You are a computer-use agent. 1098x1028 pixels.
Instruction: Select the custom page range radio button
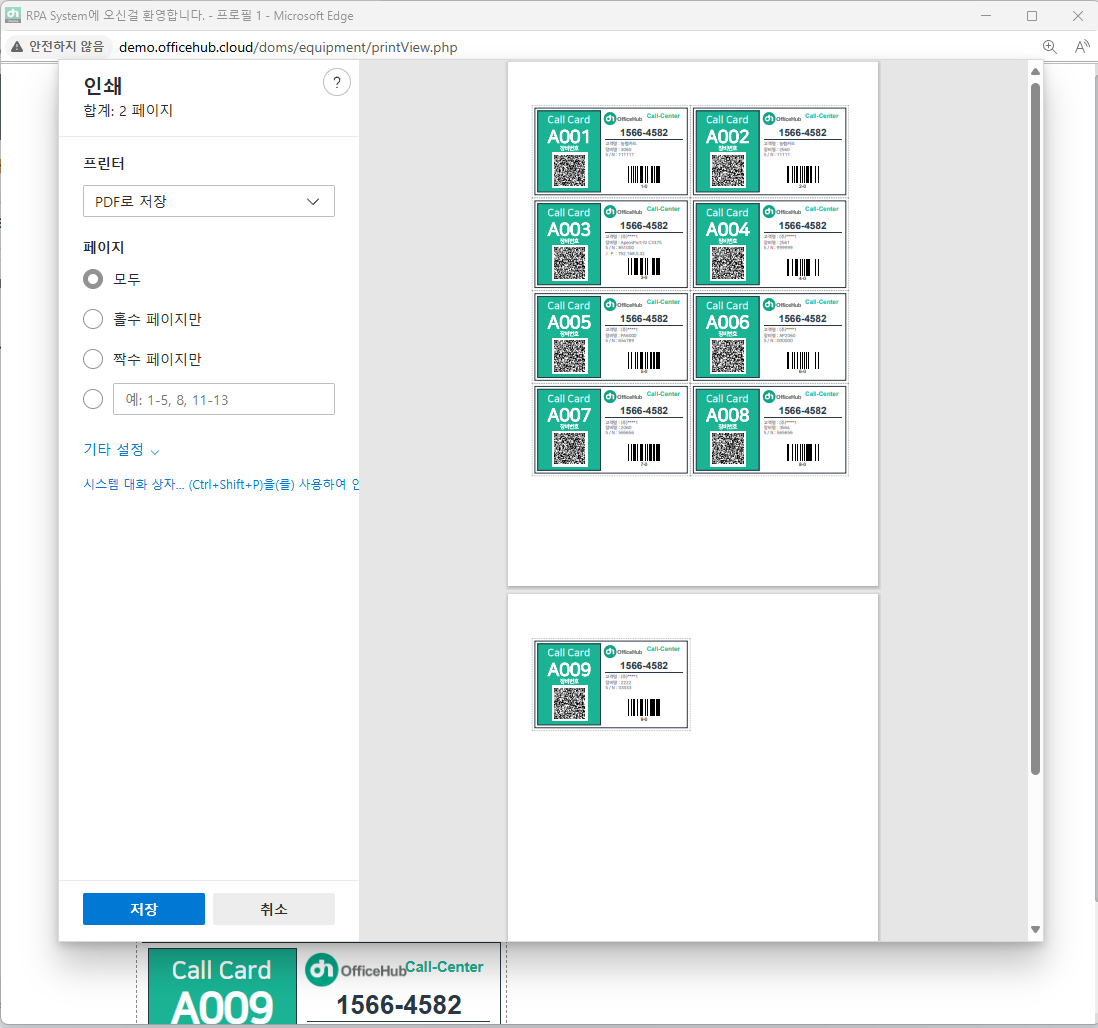tap(93, 399)
